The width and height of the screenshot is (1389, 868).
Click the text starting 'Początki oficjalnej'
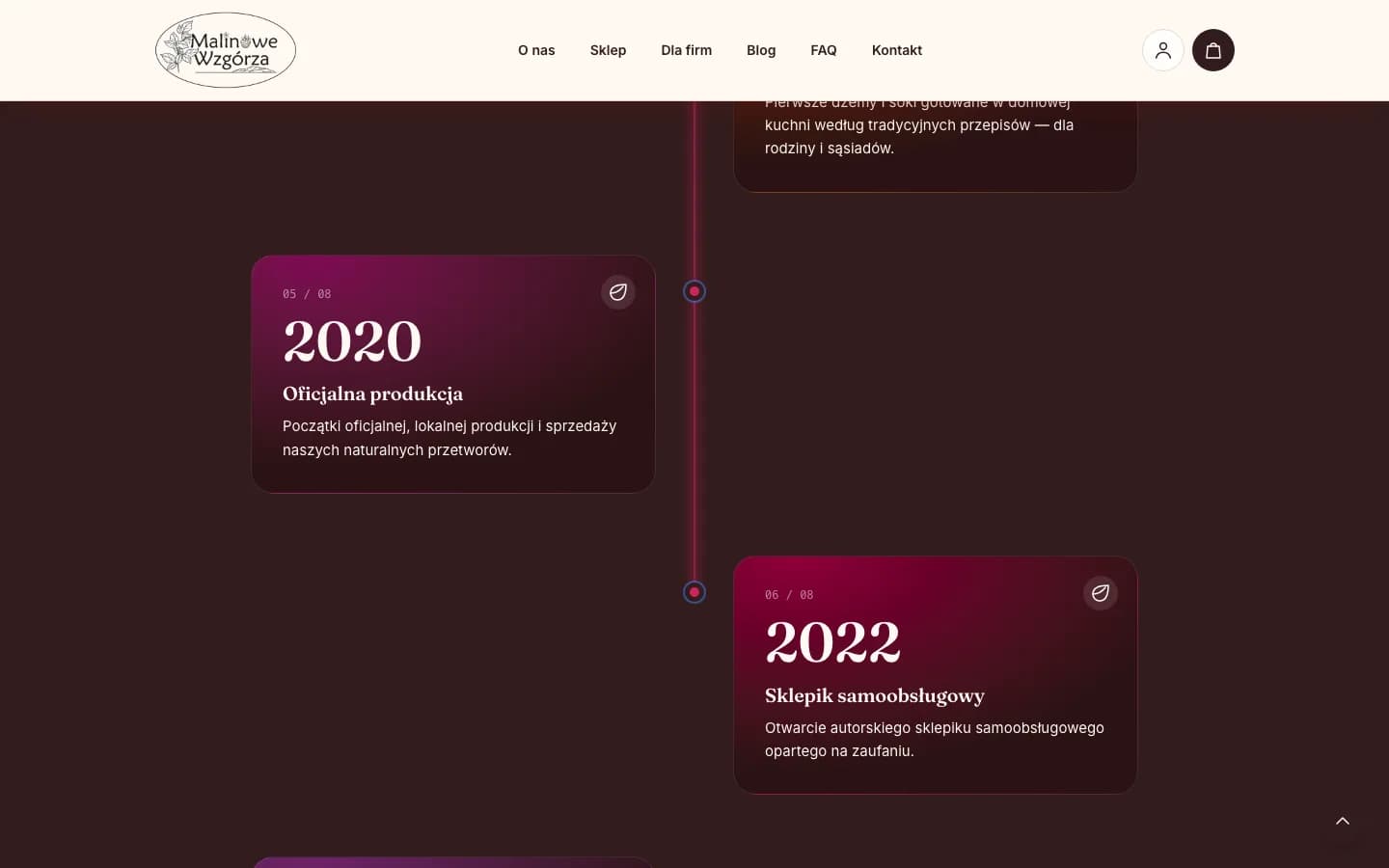click(x=449, y=438)
